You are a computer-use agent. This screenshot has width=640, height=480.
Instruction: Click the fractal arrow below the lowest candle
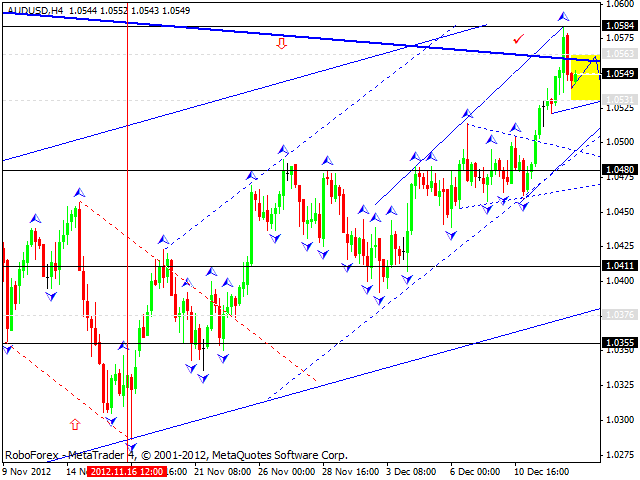point(131,448)
